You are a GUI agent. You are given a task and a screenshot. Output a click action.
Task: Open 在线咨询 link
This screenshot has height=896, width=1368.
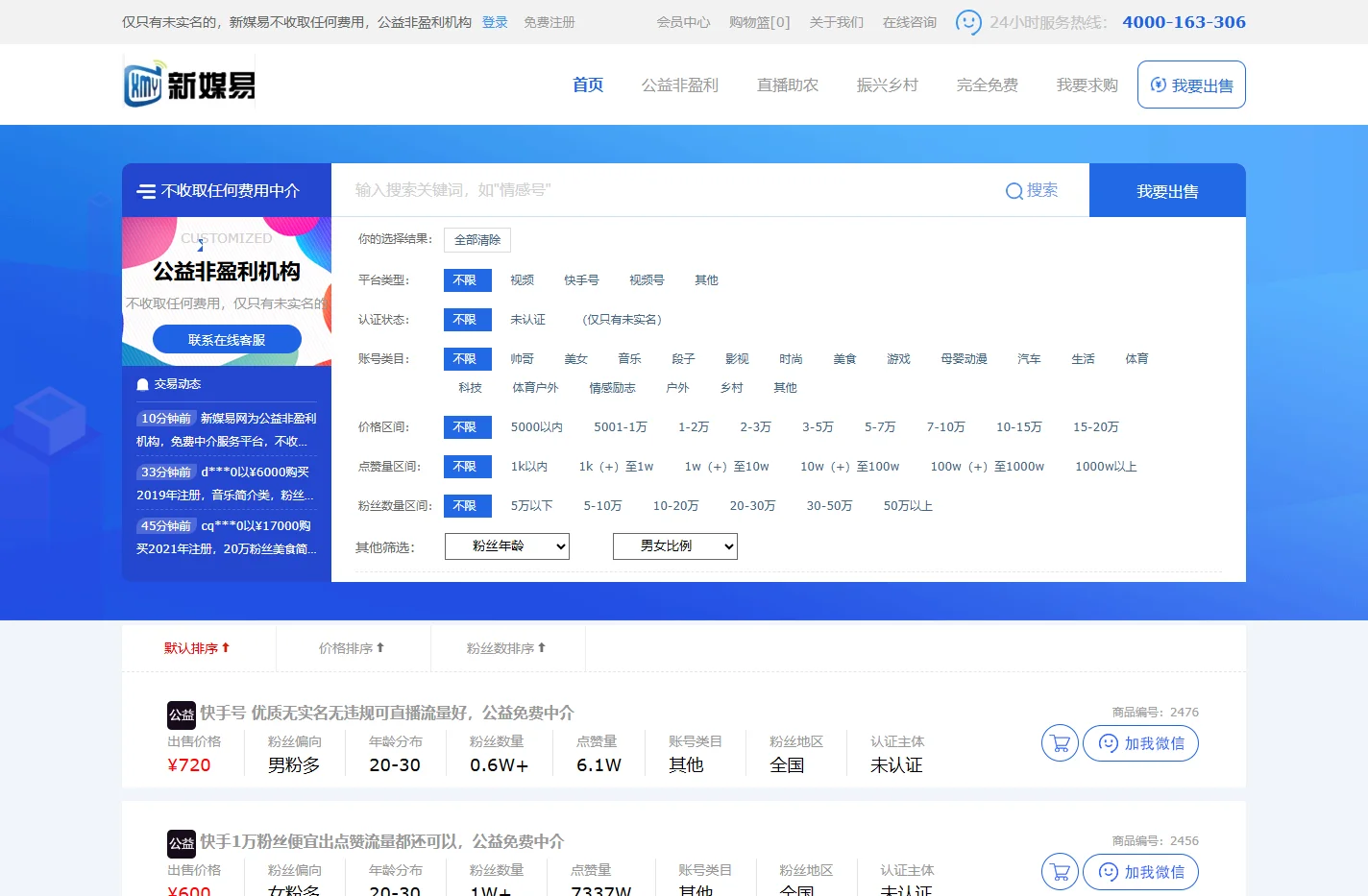[910, 22]
